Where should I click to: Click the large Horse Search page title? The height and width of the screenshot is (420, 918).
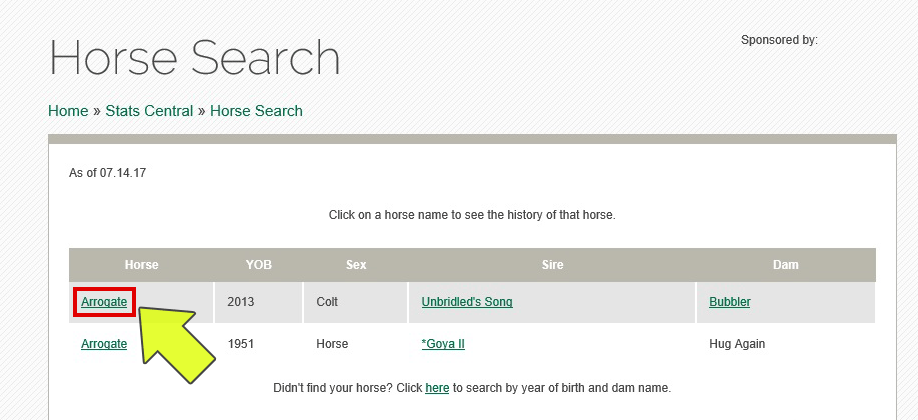(x=195, y=58)
